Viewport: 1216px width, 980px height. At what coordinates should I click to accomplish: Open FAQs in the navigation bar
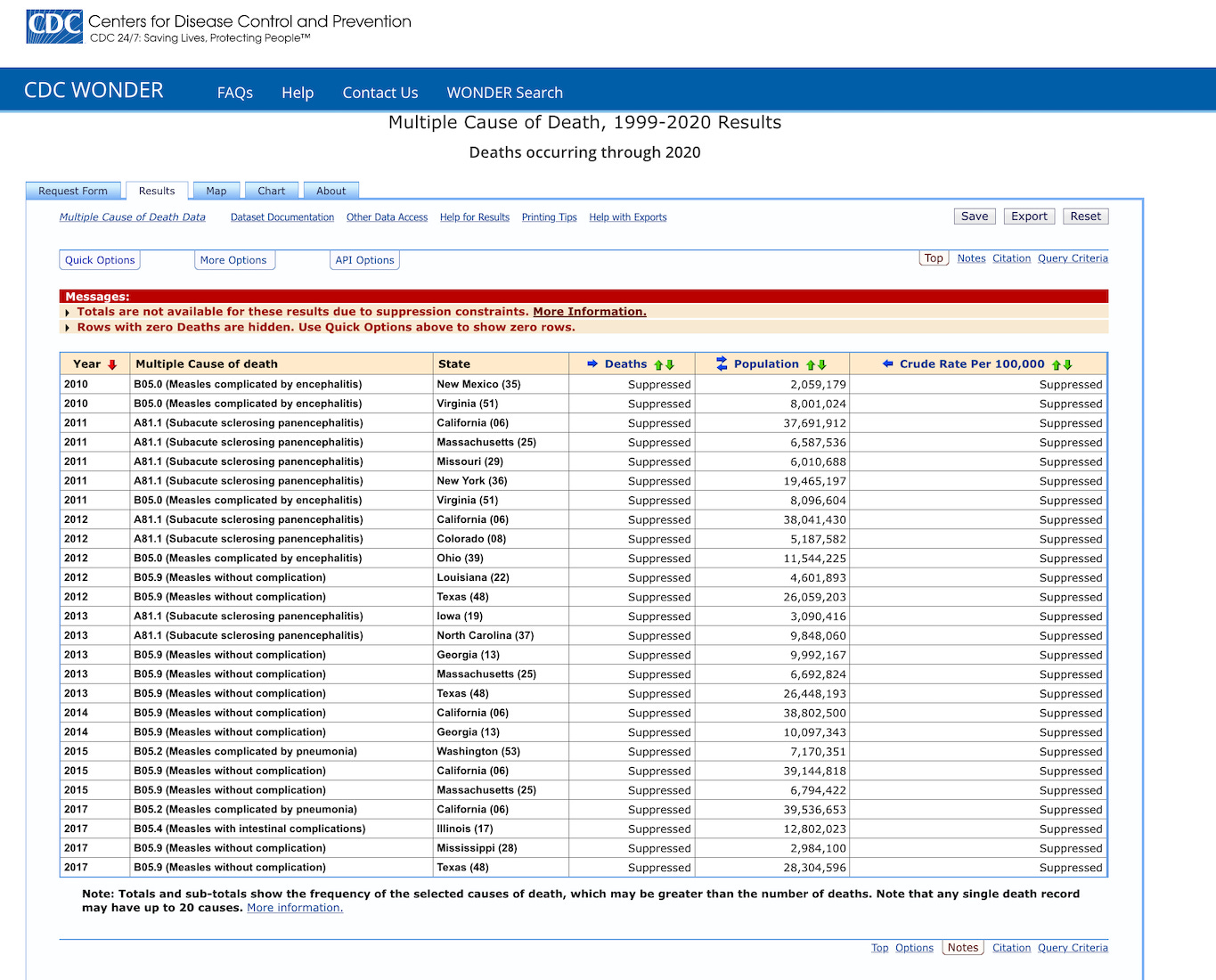point(235,93)
